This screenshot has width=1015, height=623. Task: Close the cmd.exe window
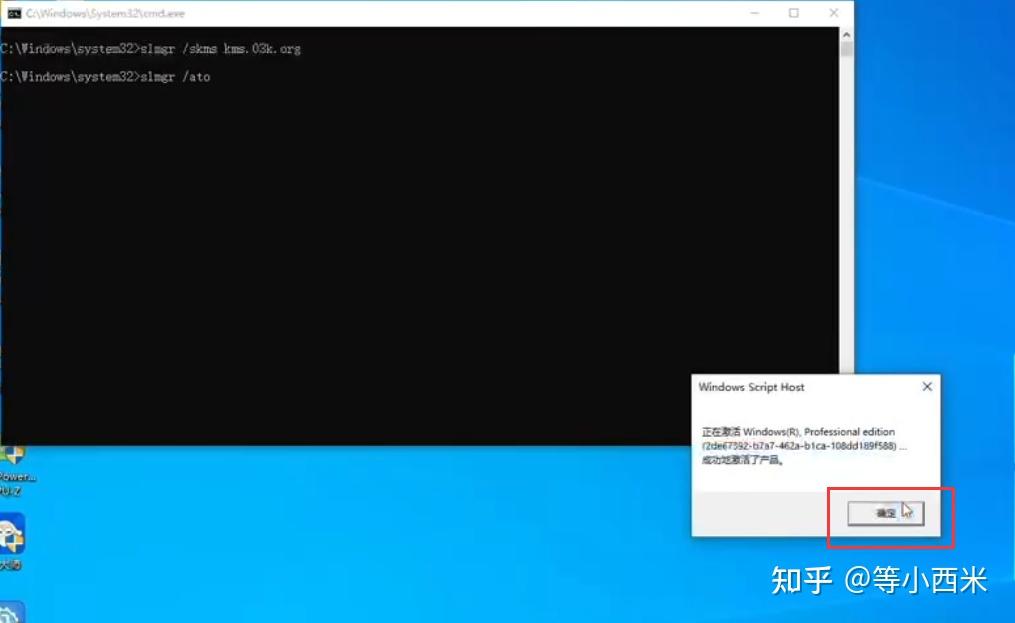pos(833,13)
